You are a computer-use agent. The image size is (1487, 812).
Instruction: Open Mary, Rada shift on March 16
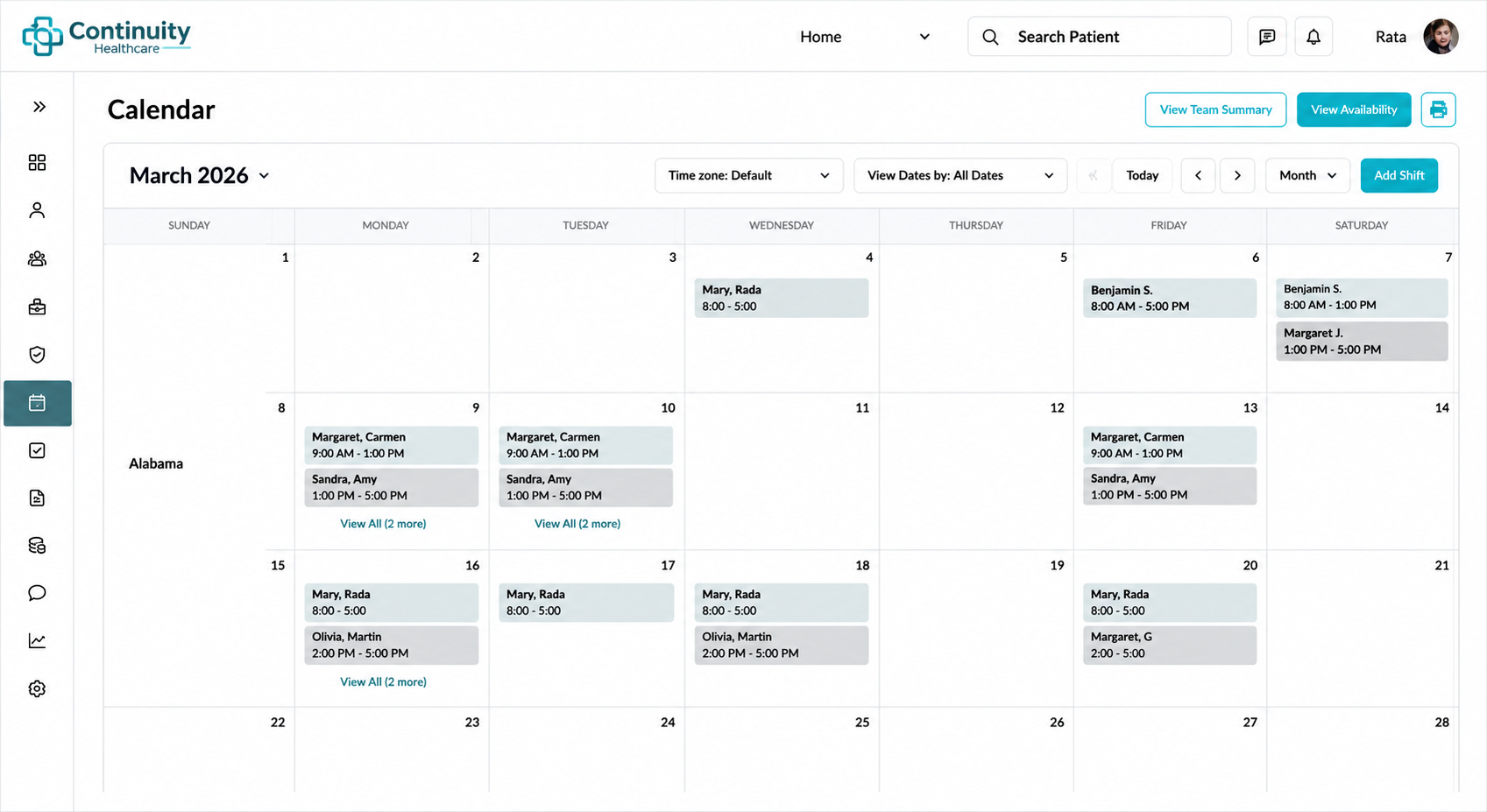coord(391,603)
